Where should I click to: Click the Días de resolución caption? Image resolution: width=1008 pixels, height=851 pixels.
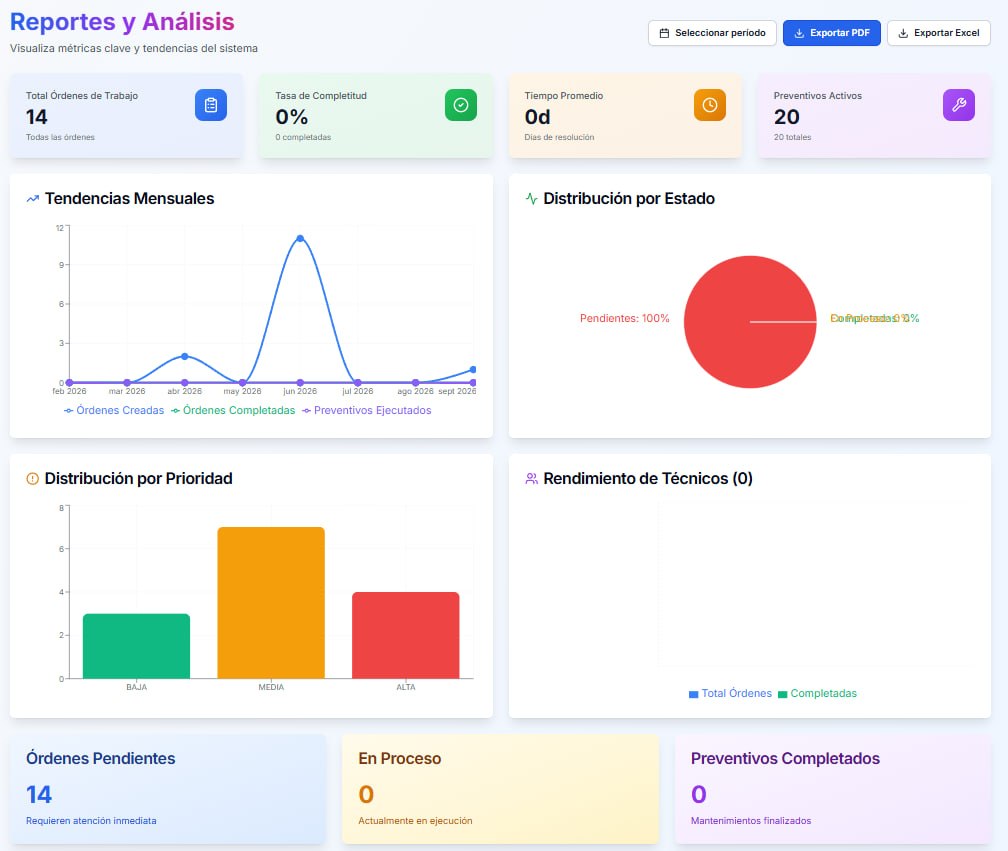coord(559,137)
